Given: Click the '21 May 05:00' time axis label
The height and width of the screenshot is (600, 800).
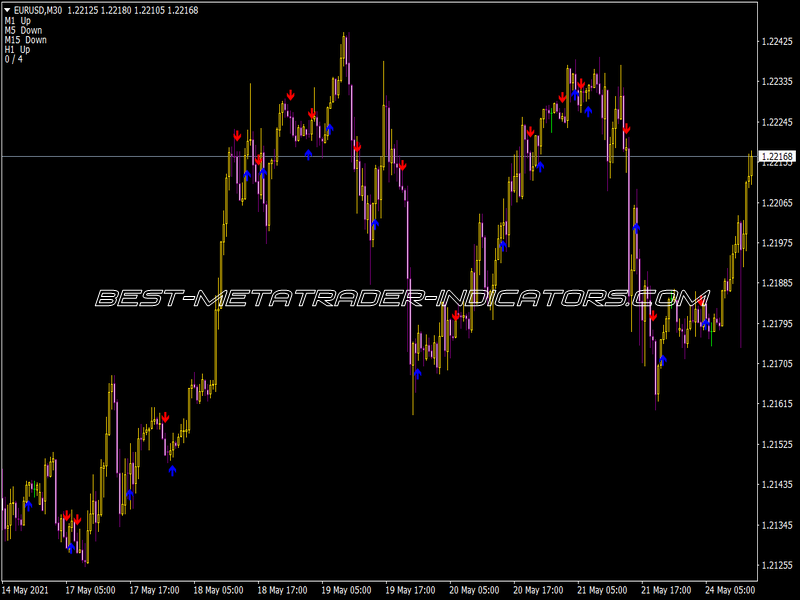Looking at the screenshot, I should [x=602, y=590].
